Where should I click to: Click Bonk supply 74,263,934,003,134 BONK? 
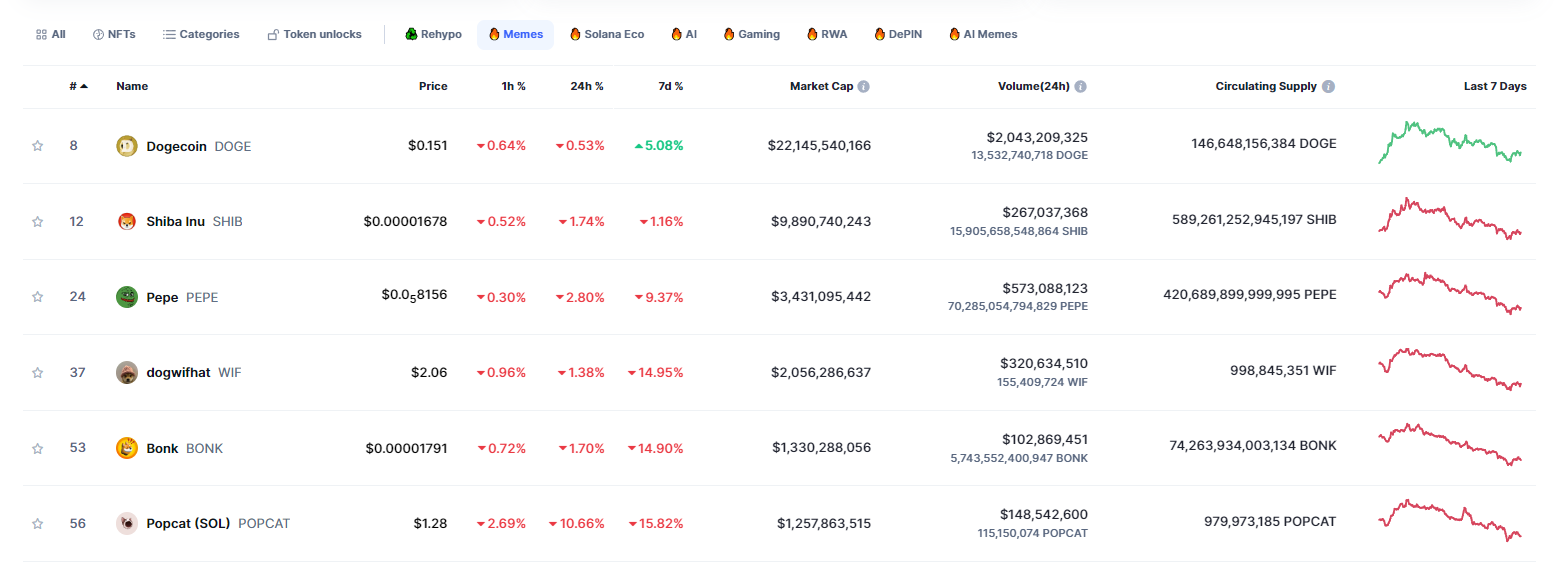point(1253,446)
